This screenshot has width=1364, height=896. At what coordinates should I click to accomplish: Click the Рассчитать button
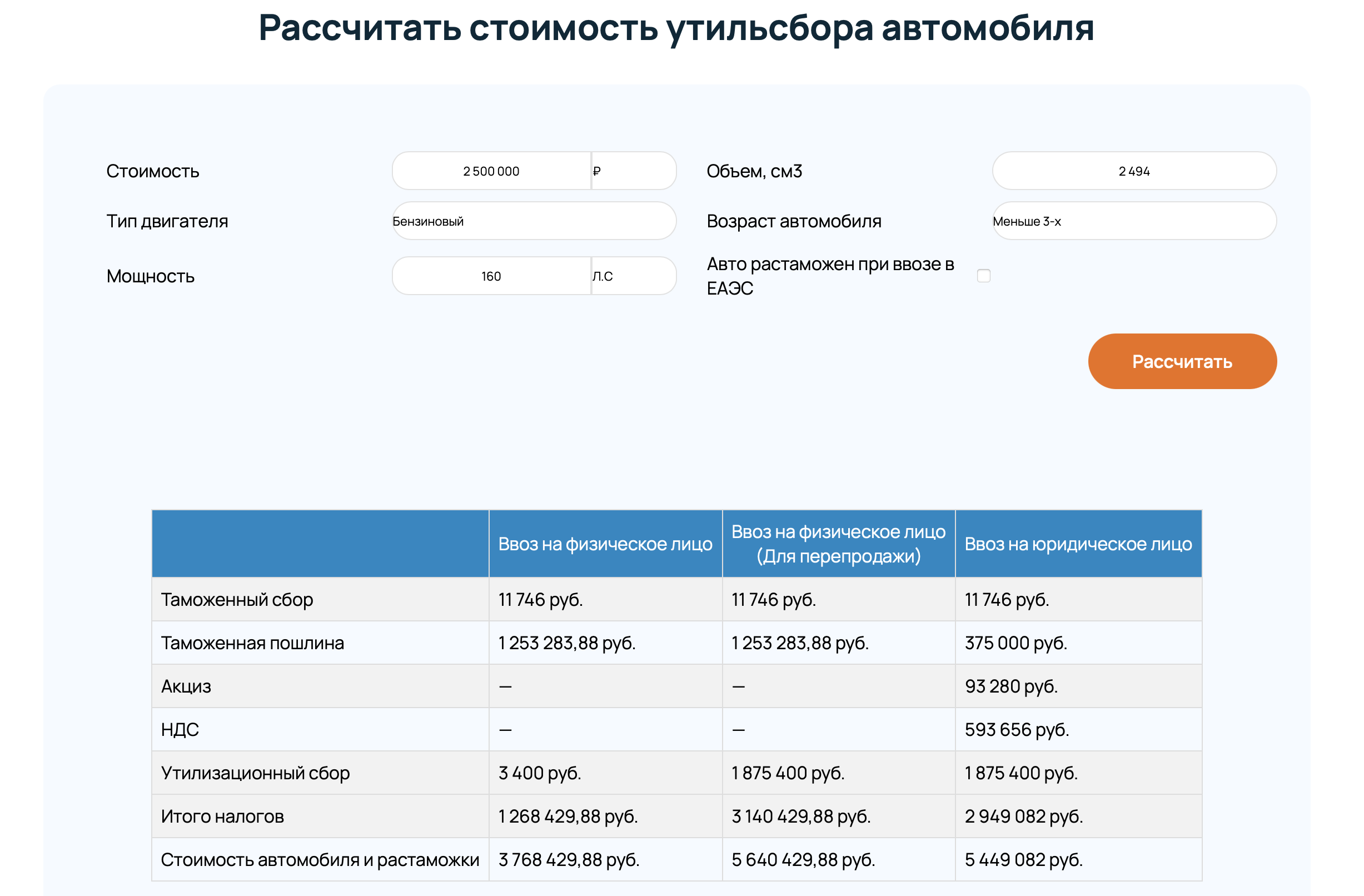1182,362
